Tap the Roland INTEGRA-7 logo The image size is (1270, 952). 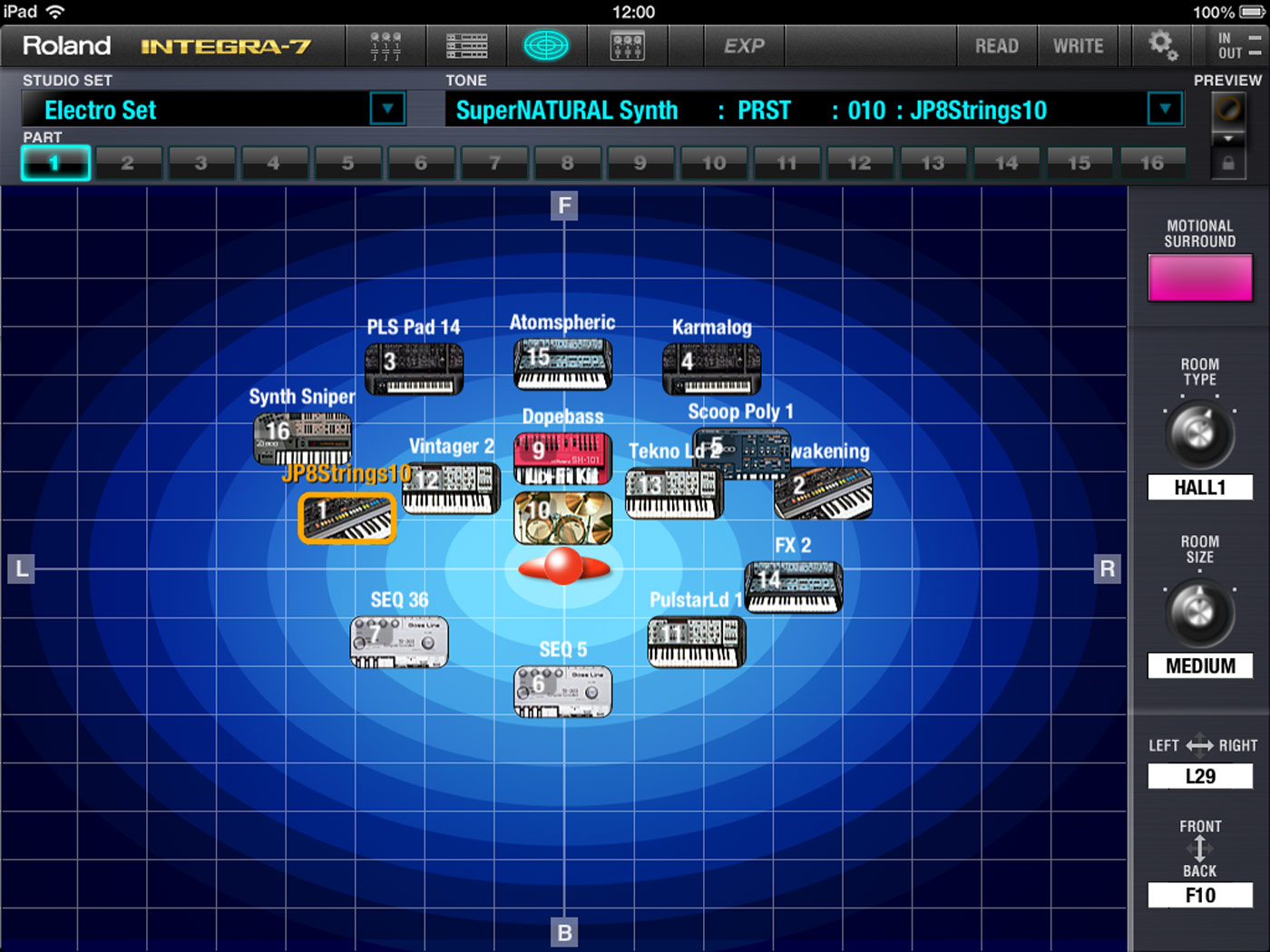[167, 45]
